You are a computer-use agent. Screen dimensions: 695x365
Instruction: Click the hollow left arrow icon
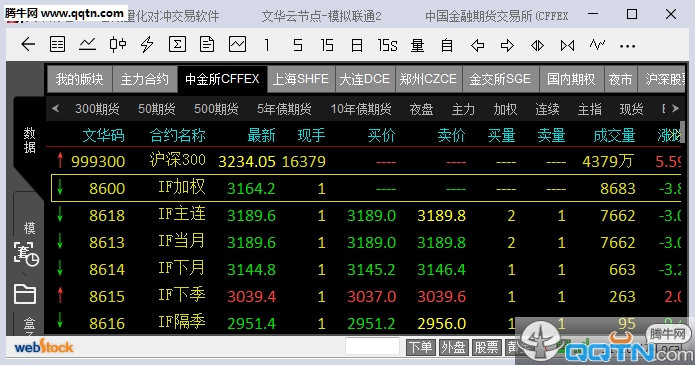[477, 45]
